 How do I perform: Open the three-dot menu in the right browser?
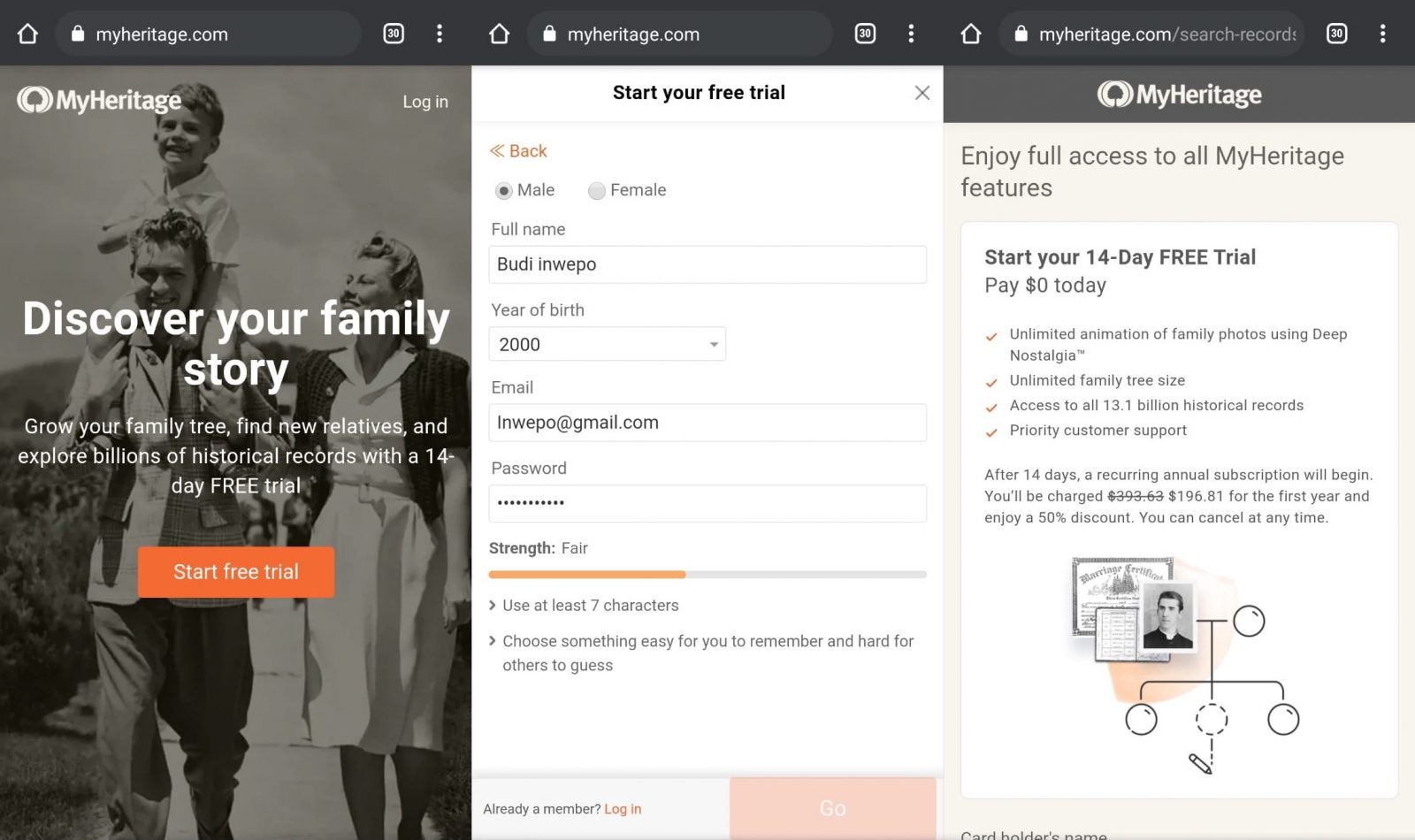coord(1382,34)
